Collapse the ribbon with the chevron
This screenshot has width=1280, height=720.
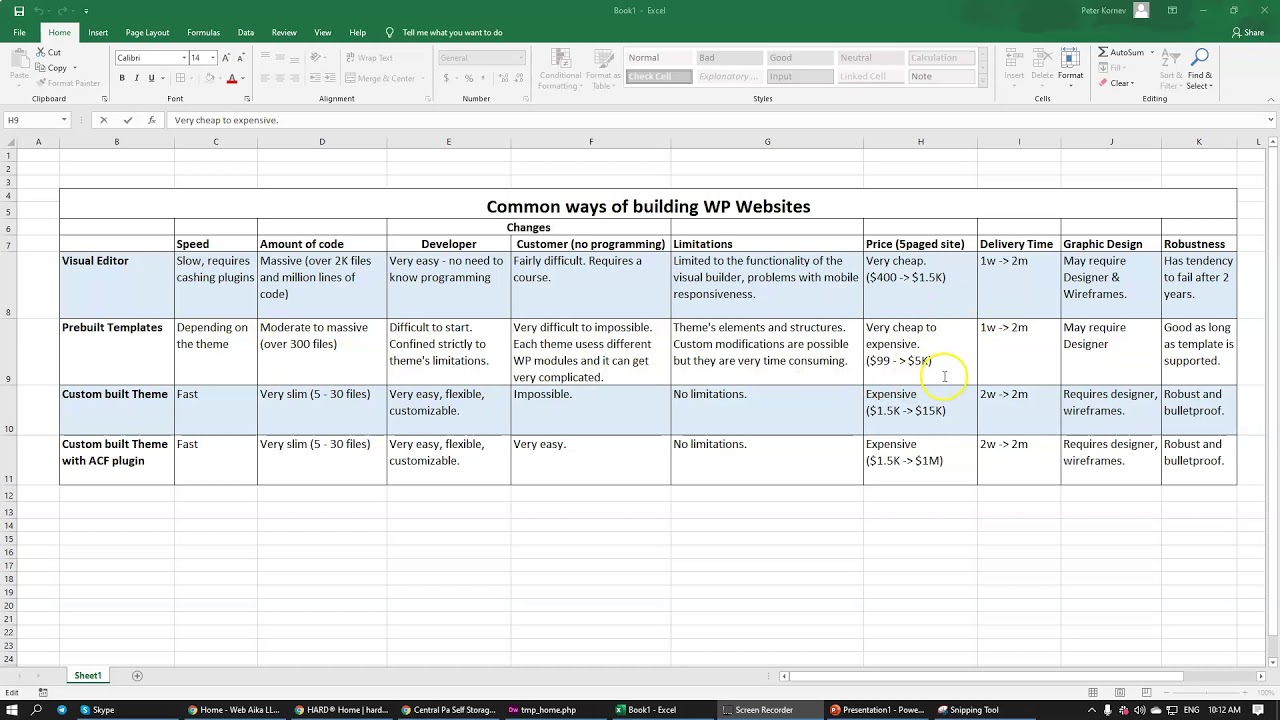coord(1271,99)
